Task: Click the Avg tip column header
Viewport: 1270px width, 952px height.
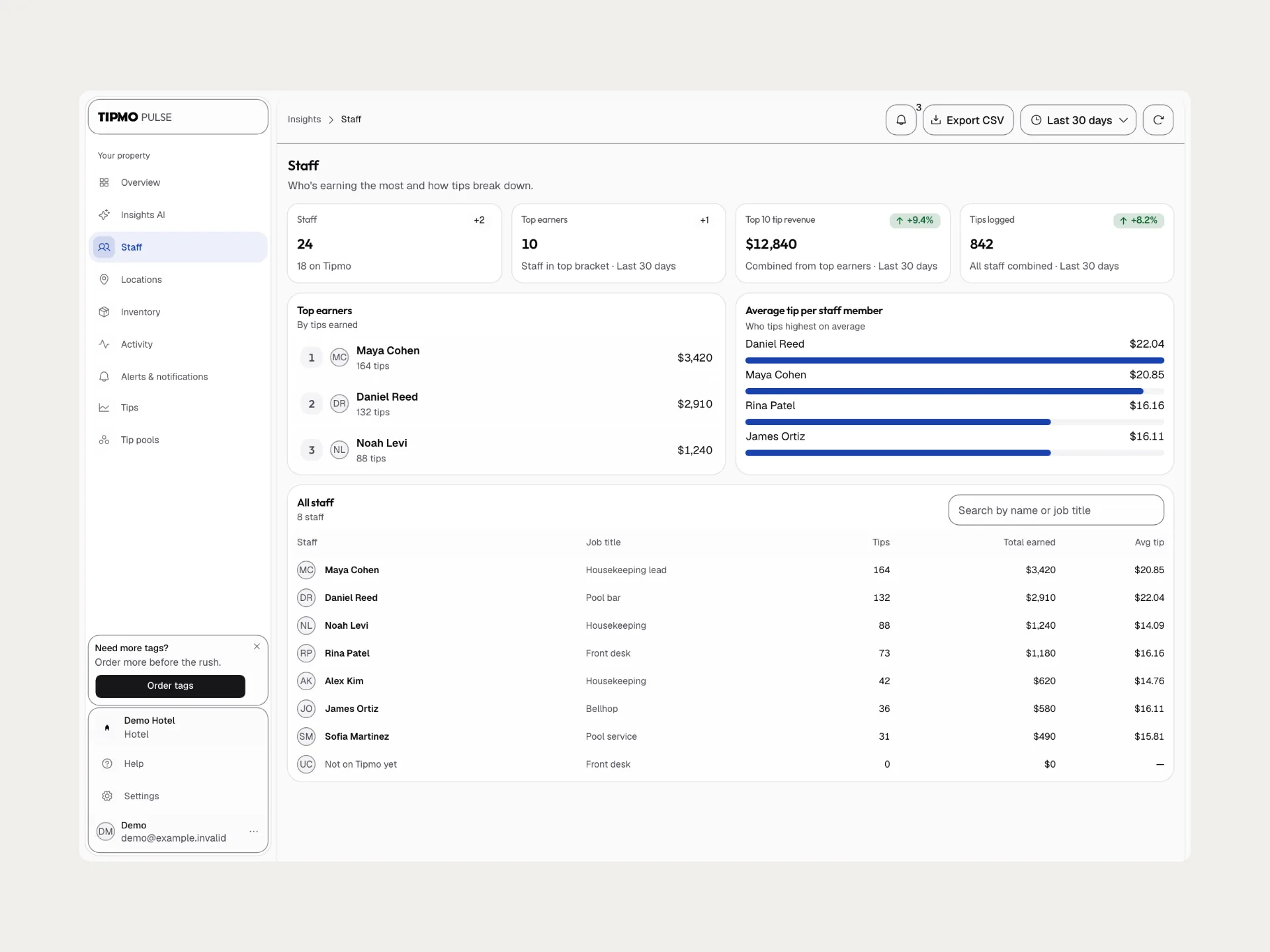Action: pyautogui.click(x=1150, y=542)
